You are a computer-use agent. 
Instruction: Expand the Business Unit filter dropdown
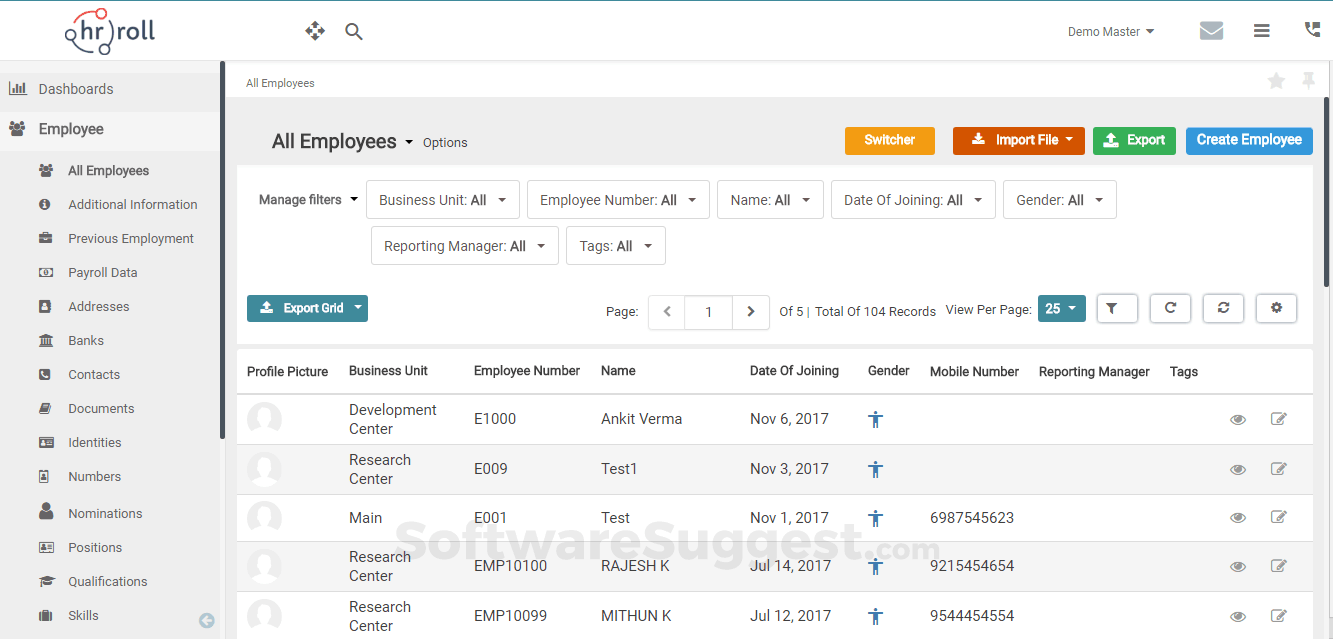point(443,200)
